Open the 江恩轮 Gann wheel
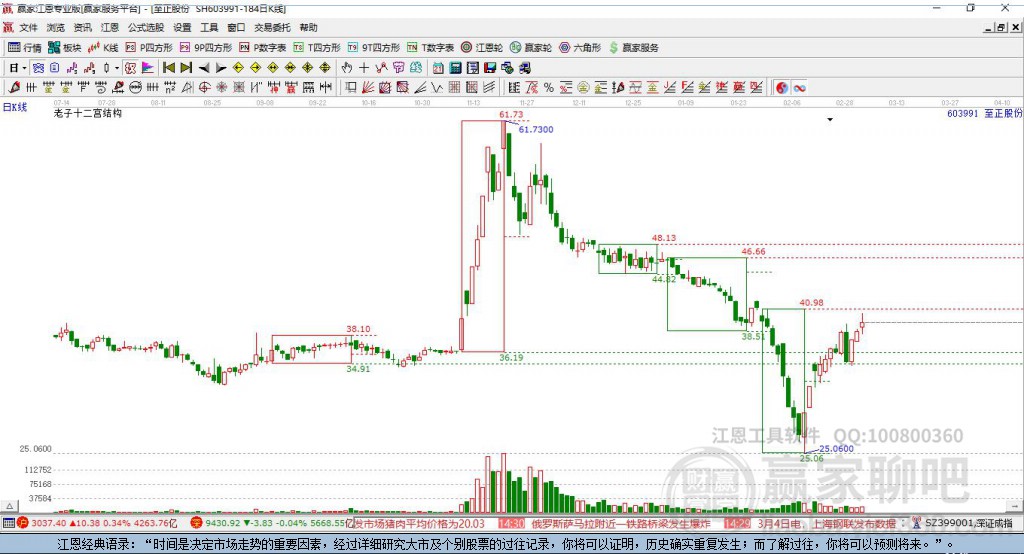The image size is (1024, 554). (x=482, y=48)
